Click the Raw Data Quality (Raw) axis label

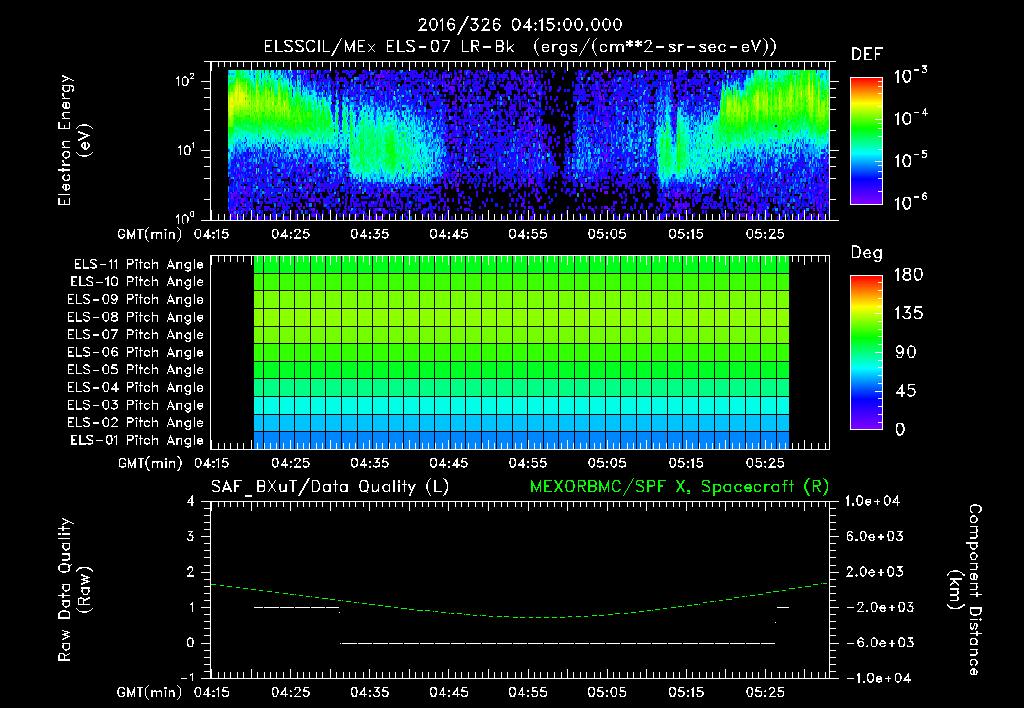point(74,590)
